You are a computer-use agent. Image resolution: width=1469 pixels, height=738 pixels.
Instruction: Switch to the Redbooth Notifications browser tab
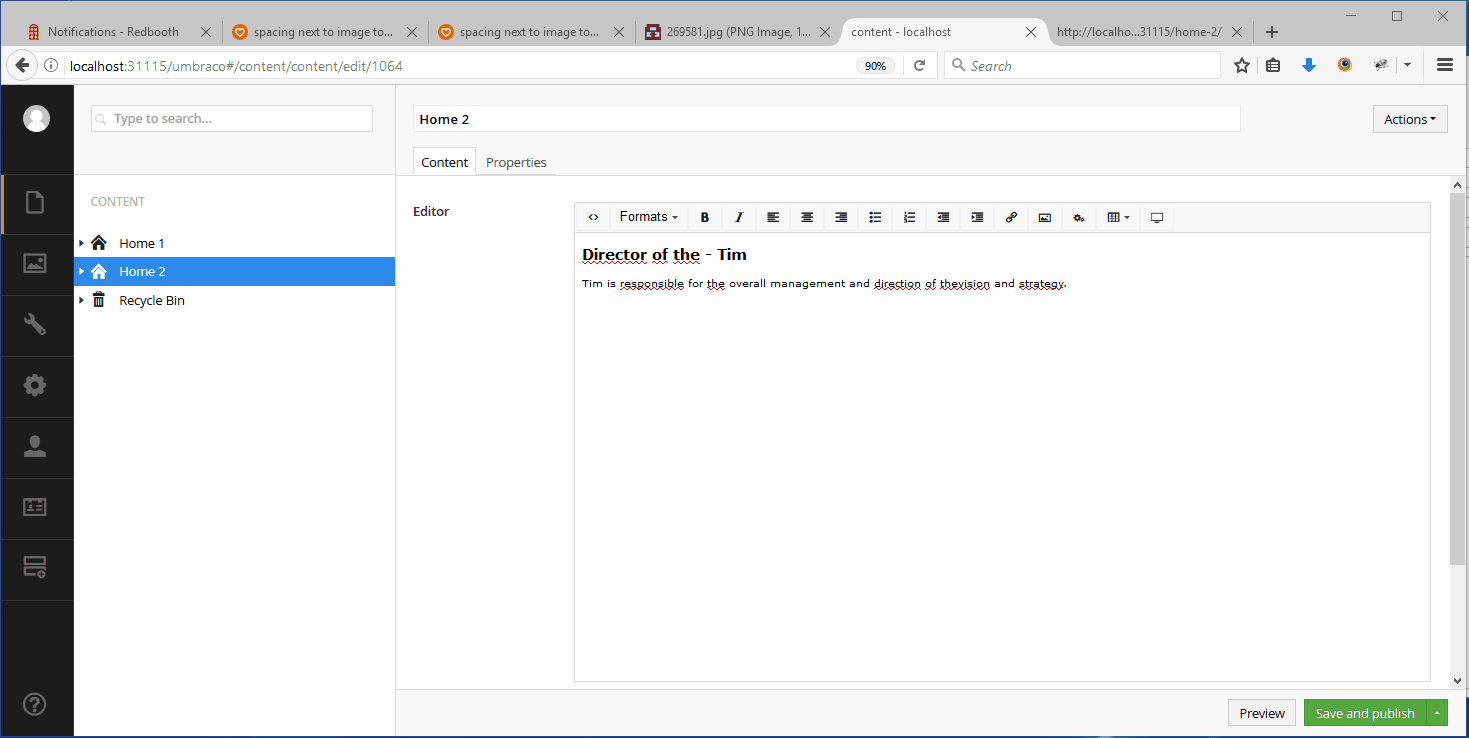(x=113, y=32)
